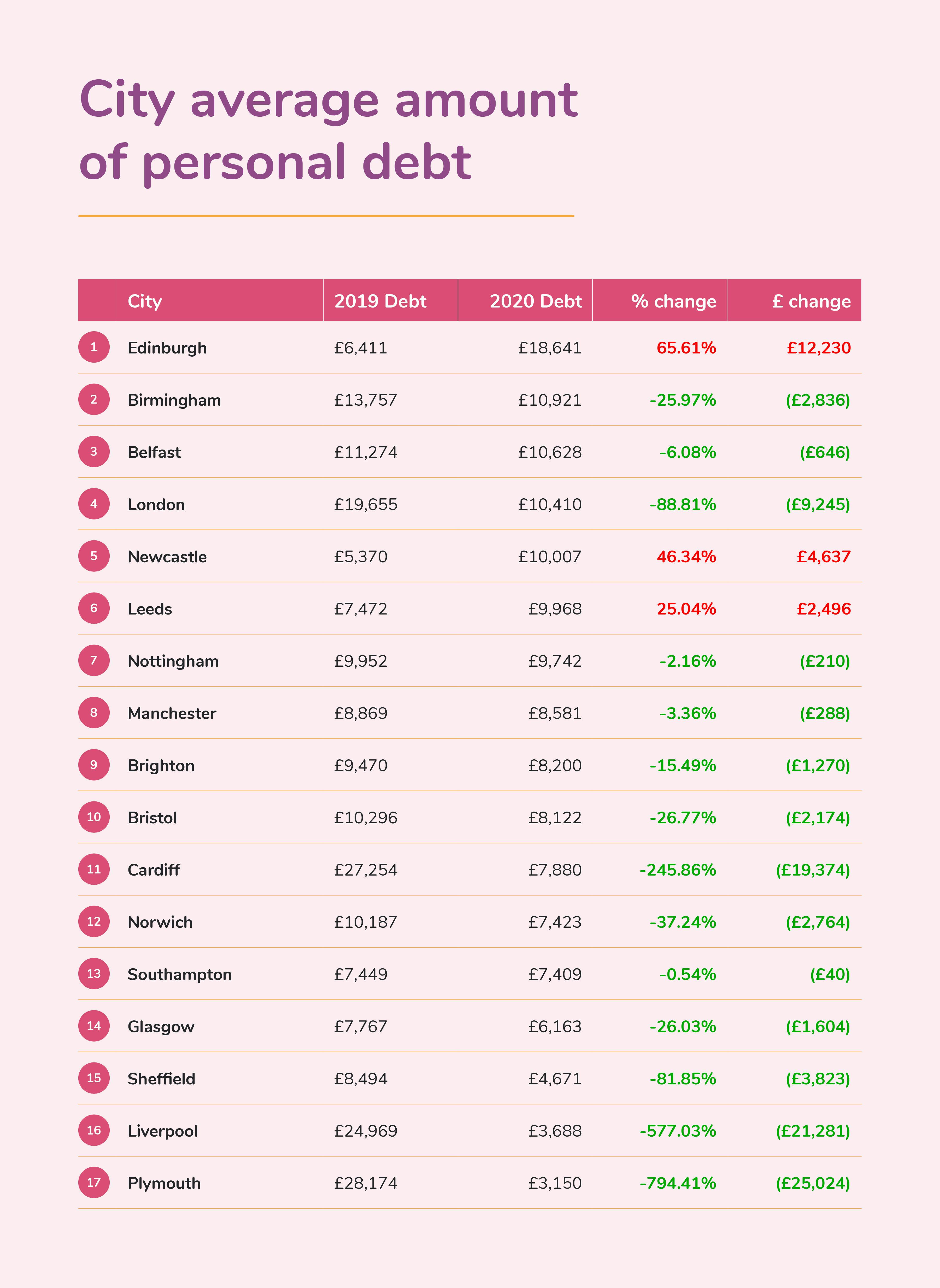Click the City column header

pyautogui.click(x=145, y=301)
